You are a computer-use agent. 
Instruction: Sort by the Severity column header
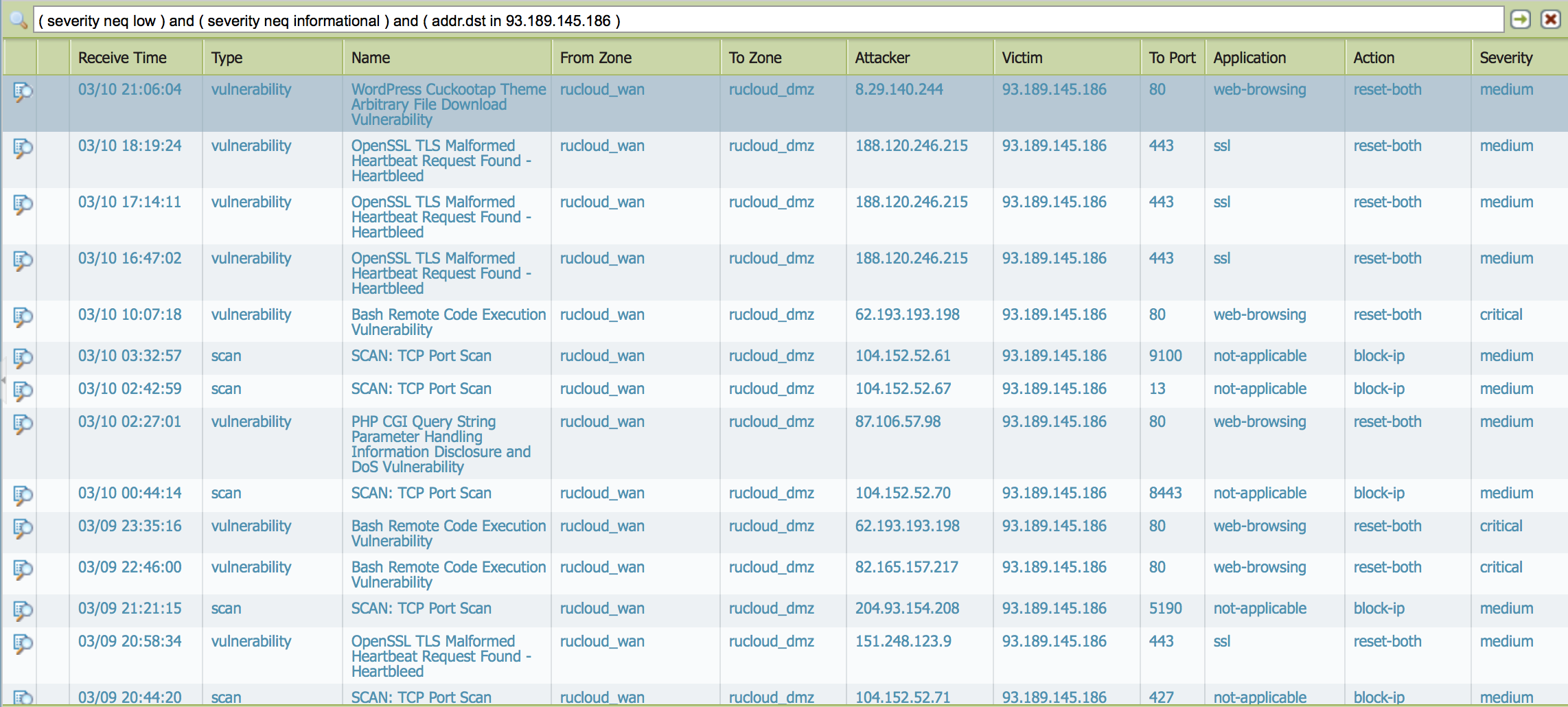(x=1506, y=58)
